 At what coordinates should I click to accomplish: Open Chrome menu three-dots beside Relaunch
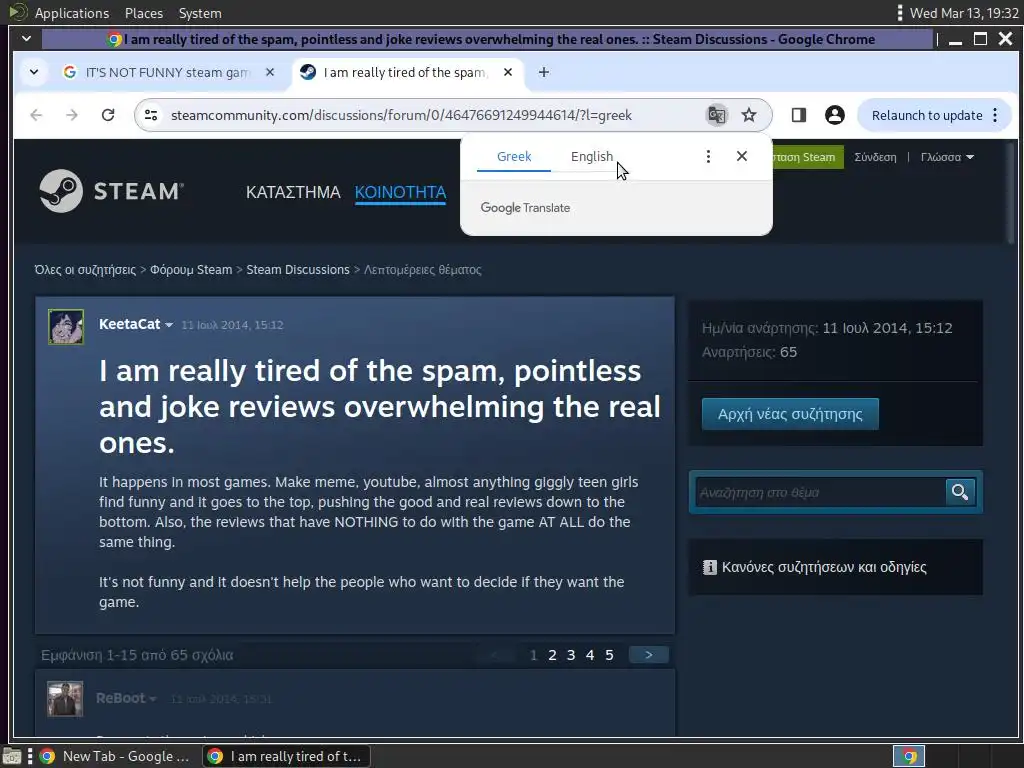click(995, 115)
